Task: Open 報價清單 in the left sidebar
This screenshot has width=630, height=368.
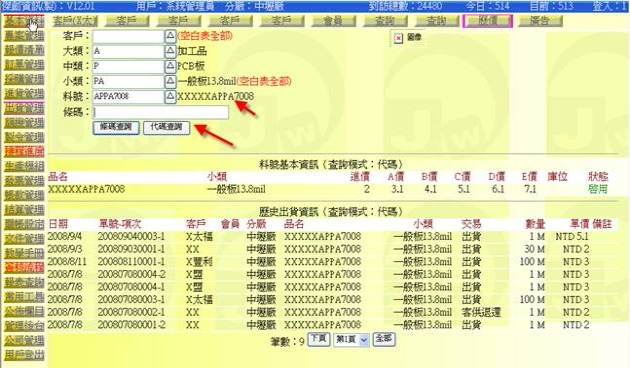Action: 24,50
